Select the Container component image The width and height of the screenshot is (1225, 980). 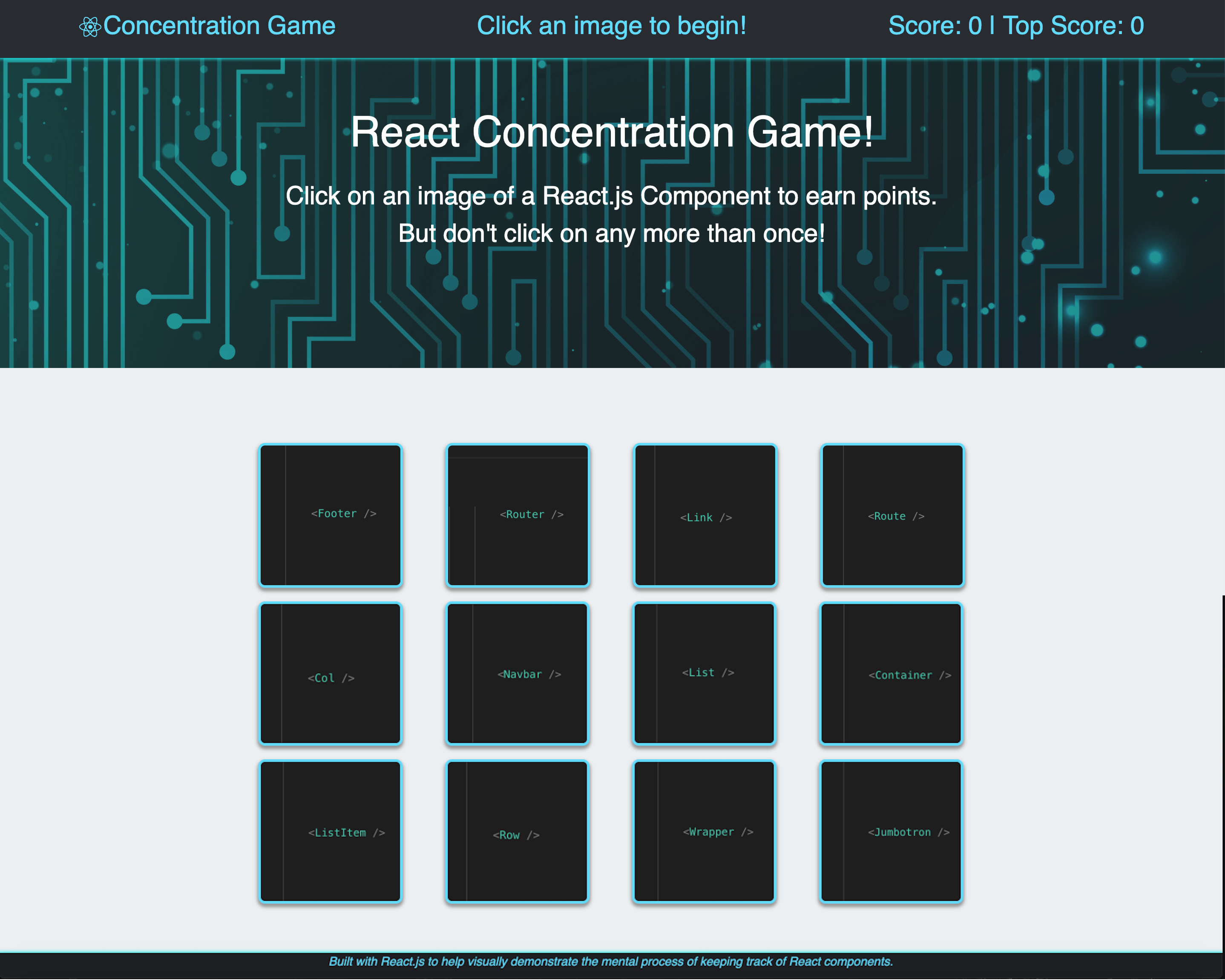tap(891, 674)
